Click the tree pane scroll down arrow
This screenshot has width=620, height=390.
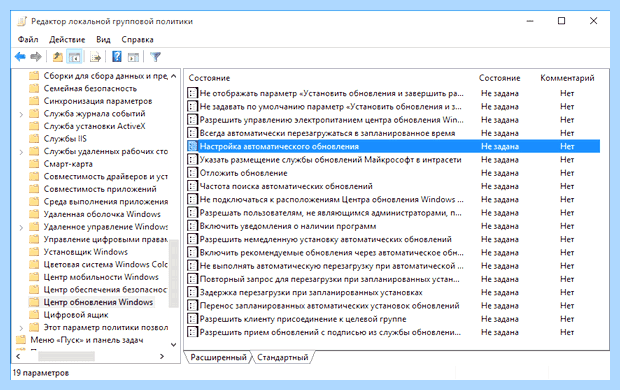tap(174, 345)
